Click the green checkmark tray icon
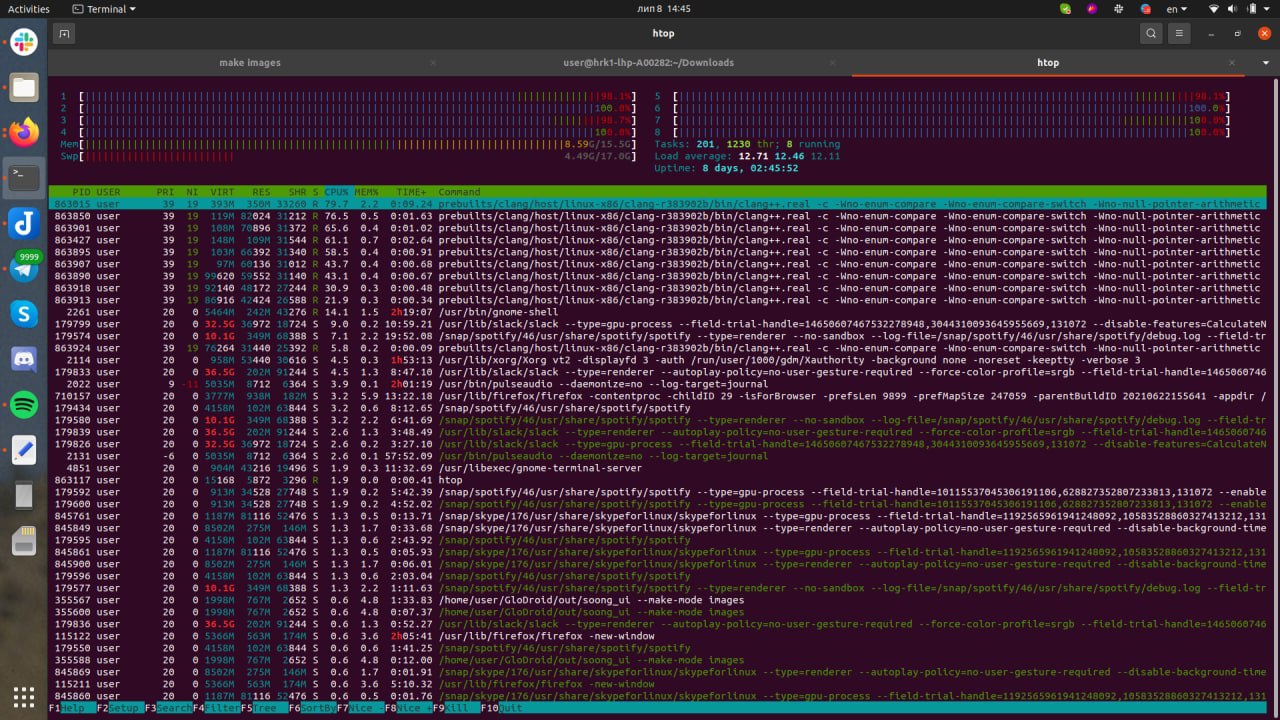1280x720 pixels. coord(1065,8)
